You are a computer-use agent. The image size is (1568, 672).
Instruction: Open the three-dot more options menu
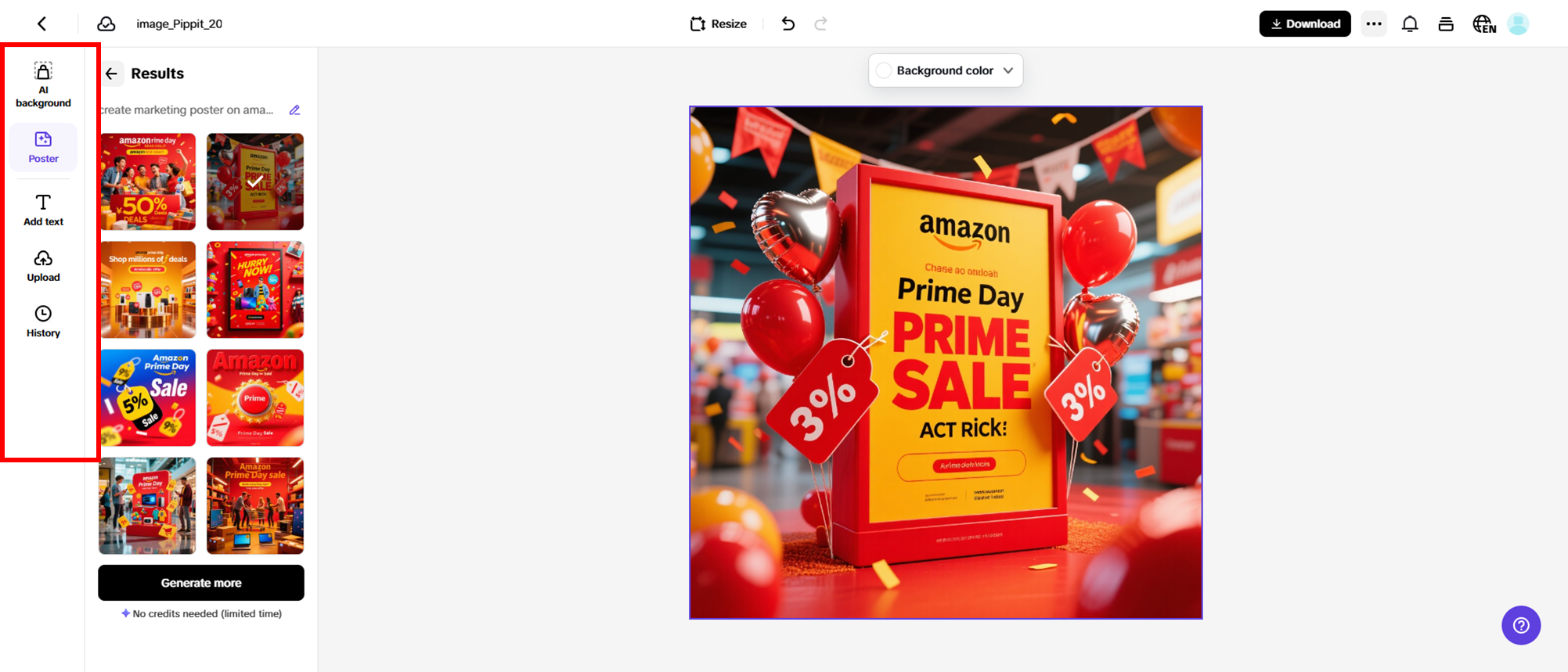pos(1373,23)
